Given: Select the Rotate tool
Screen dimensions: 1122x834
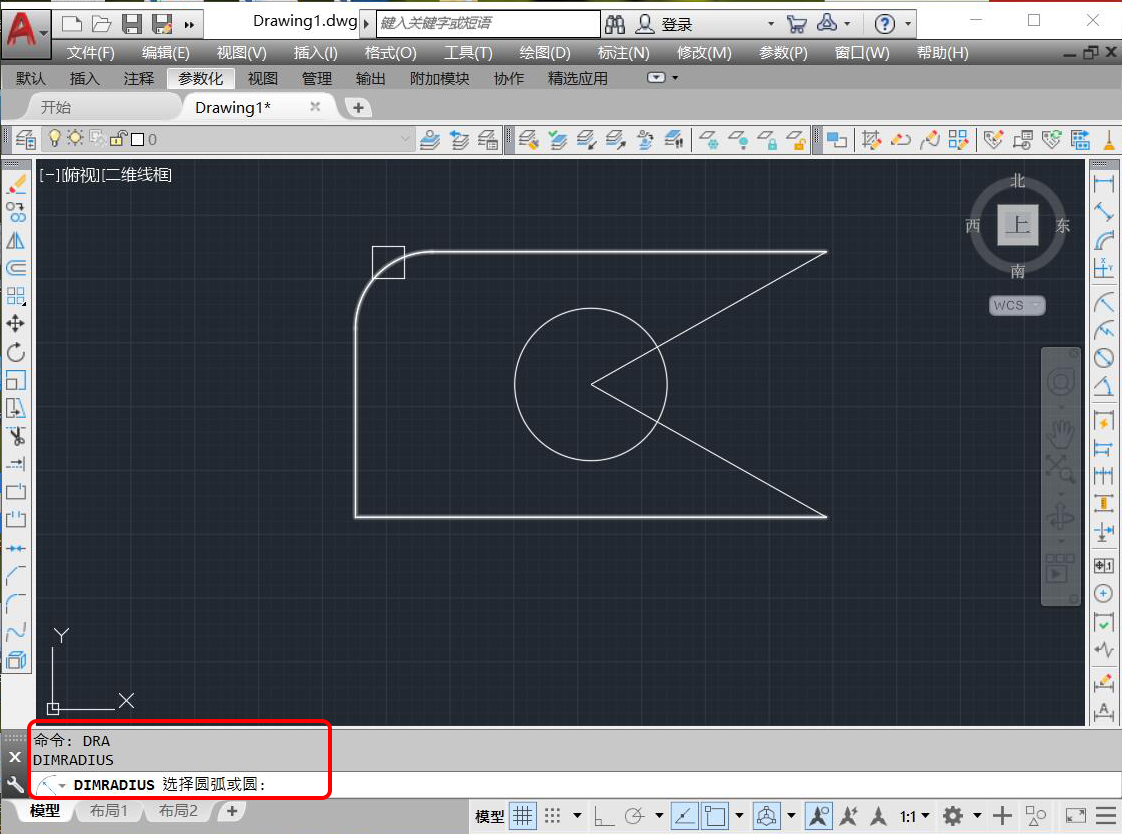Looking at the screenshot, I should point(16,352).
